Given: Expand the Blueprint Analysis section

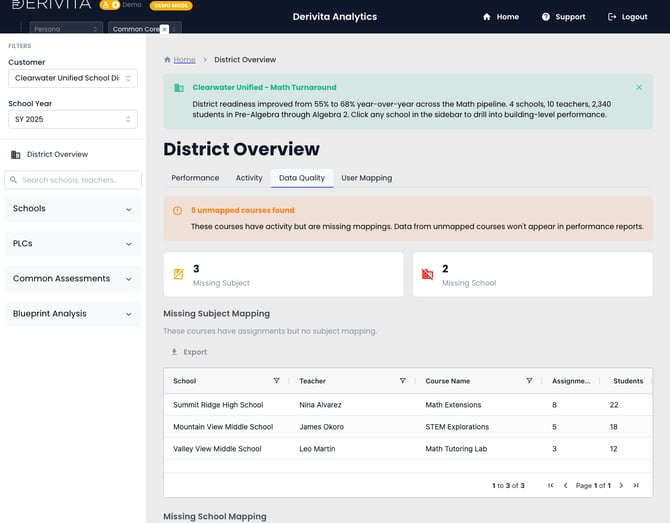Looking at the screenshot, I should click(x=73, y=314).
